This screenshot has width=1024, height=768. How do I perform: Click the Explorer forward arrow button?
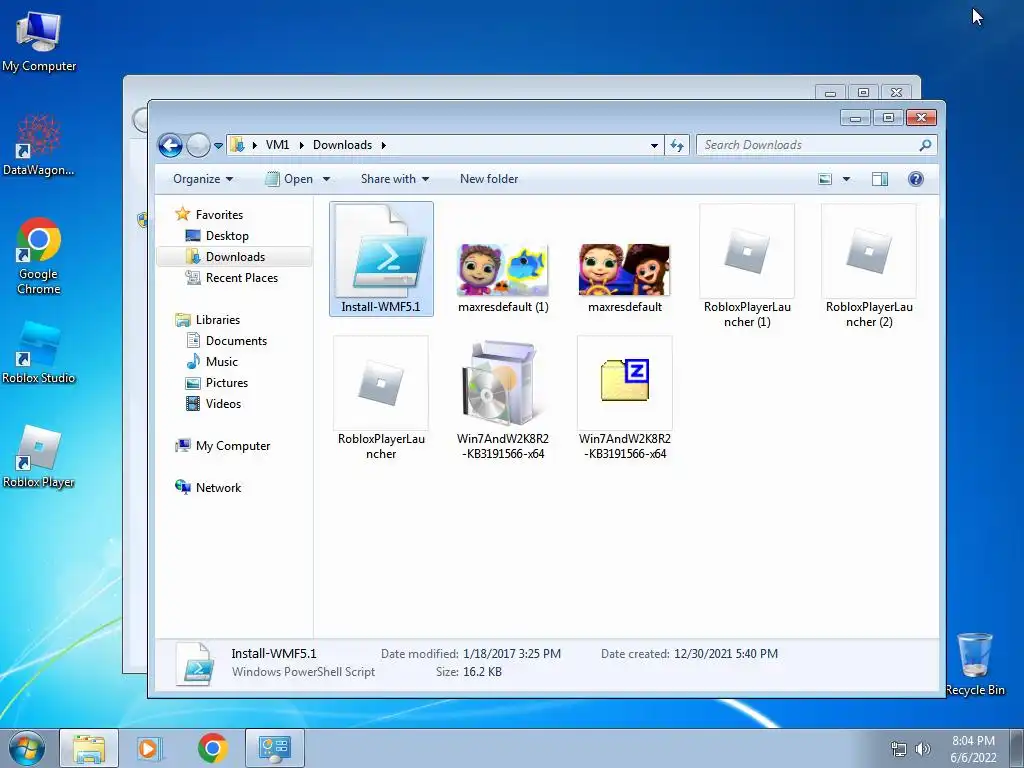point(198,145)
